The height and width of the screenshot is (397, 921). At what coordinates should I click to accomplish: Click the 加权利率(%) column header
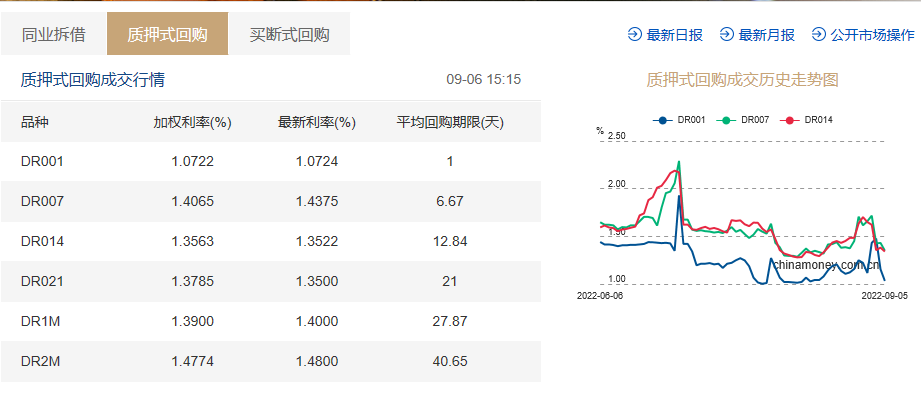click(193, 122)
